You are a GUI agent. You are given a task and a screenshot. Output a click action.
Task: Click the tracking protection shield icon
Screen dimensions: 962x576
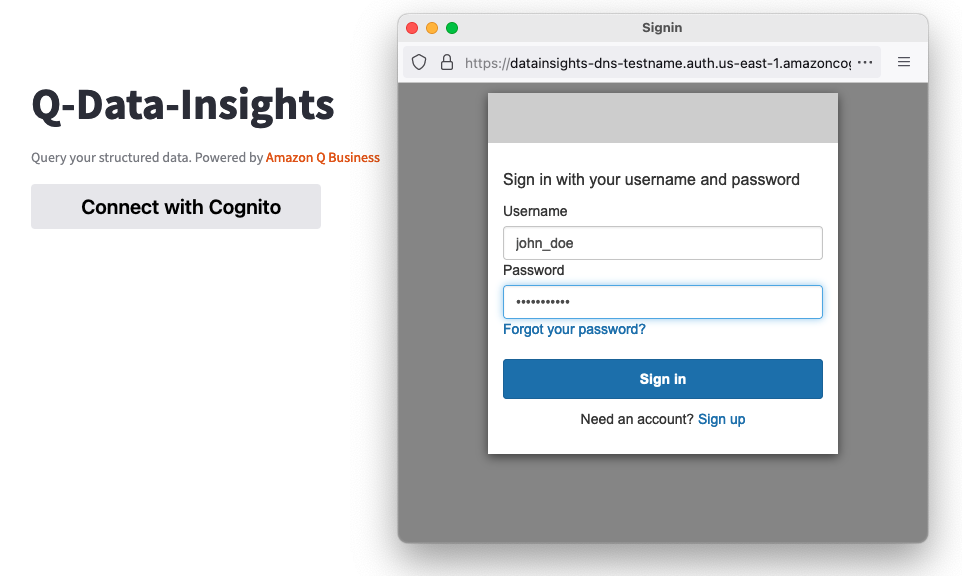coord(419,62)
